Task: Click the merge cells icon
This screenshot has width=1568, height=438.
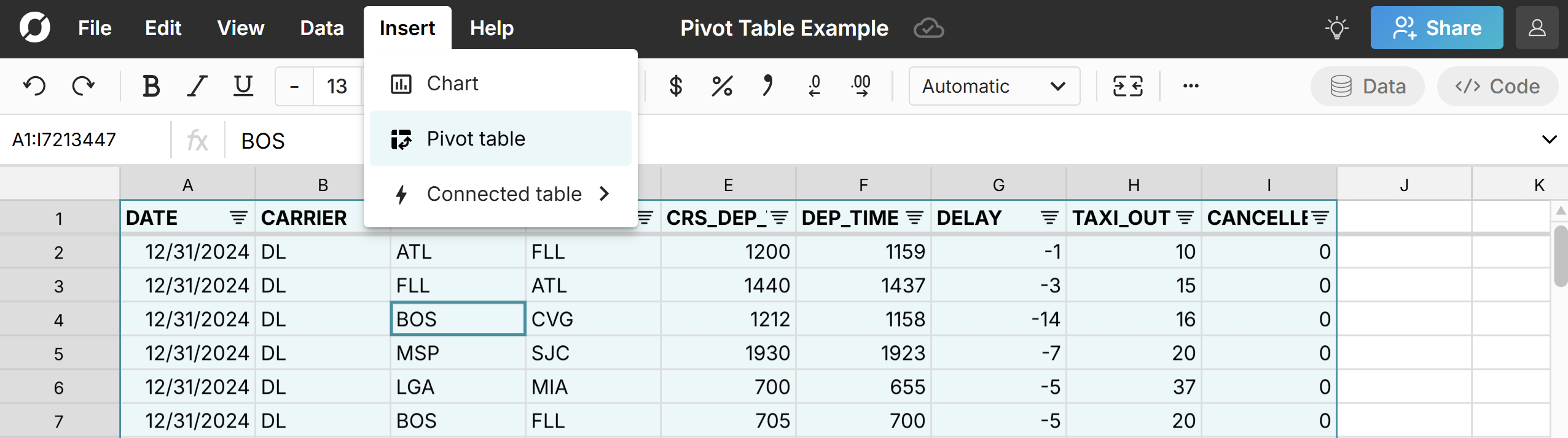Action: [1127, 86]
